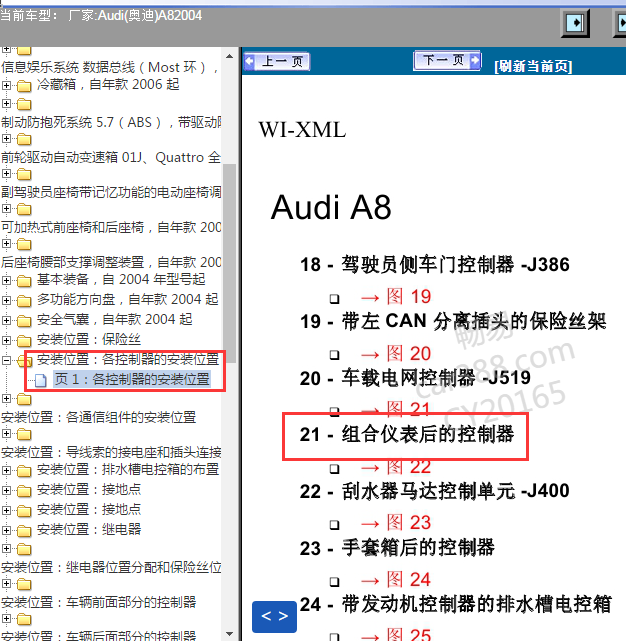Click folder icon of 安全气囊 entry
This screenshot has width=626, height=641.
coord(24,321)
